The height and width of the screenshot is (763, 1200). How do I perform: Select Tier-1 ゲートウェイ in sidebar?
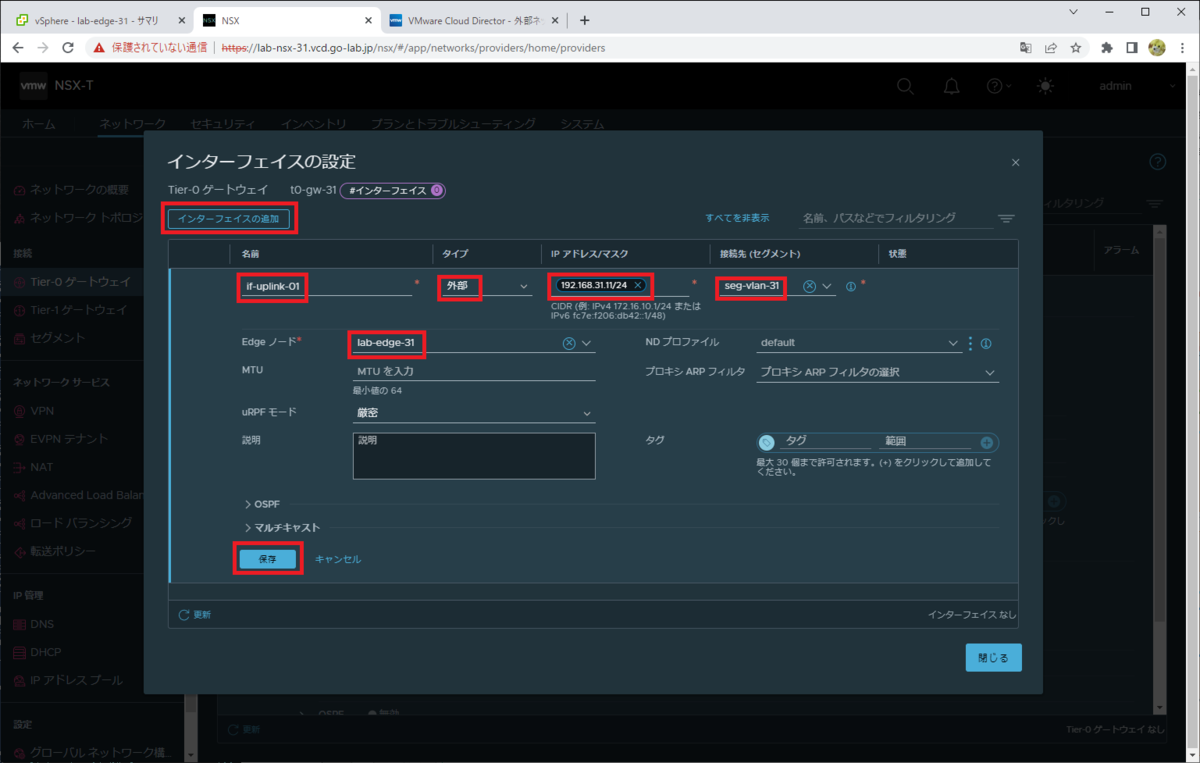coord(79,310)
